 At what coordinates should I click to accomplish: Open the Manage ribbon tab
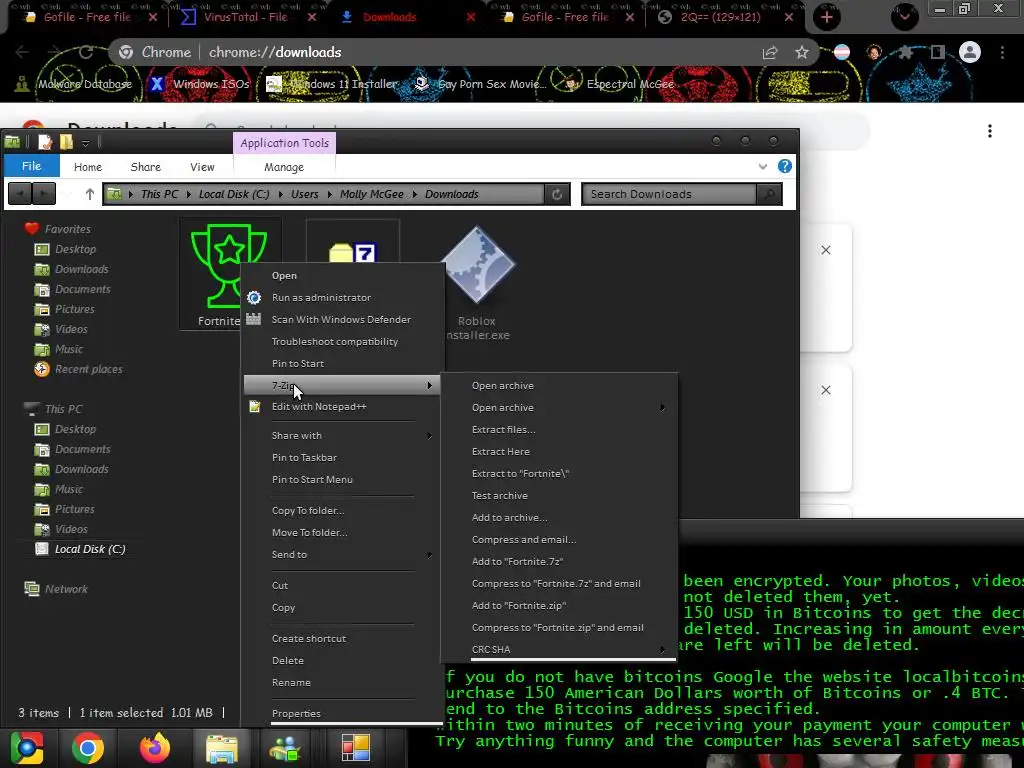(x=284, y=167)
